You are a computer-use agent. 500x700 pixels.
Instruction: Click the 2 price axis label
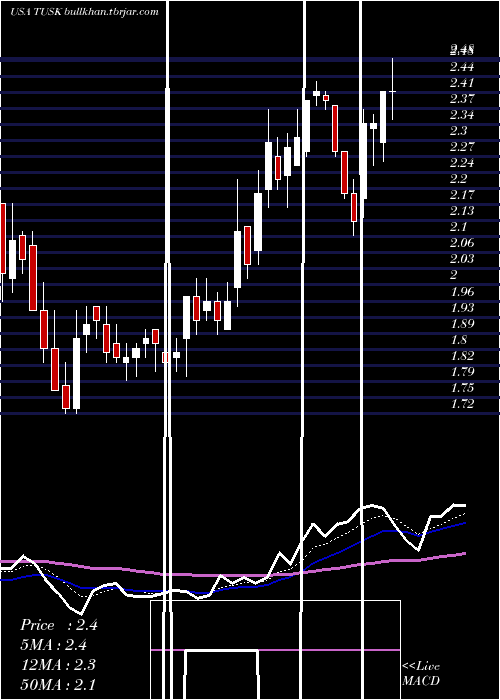tap(454, 275)
